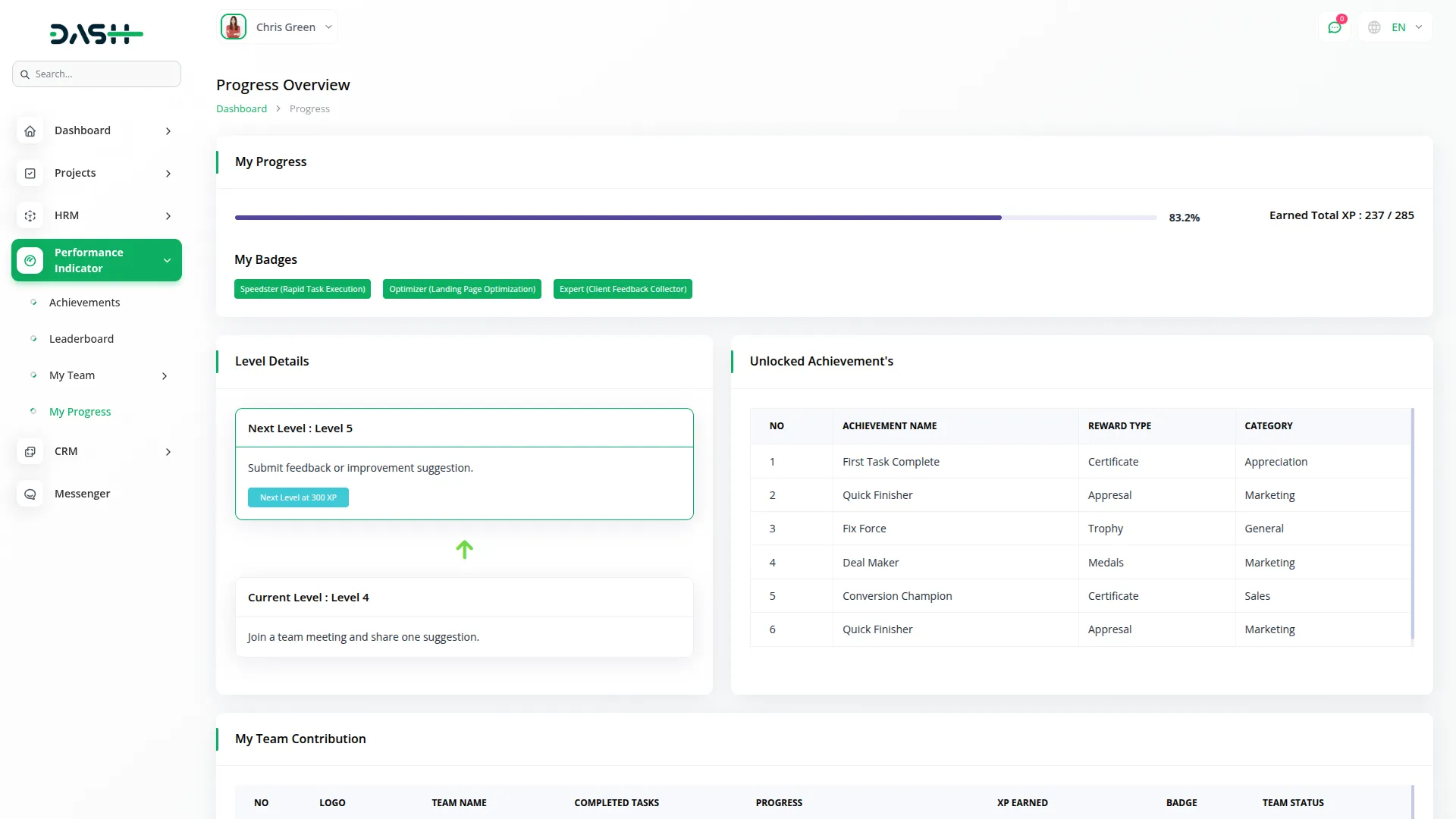
Task: Click the Dashboard breadcrumb link
Action: point(241,109)
